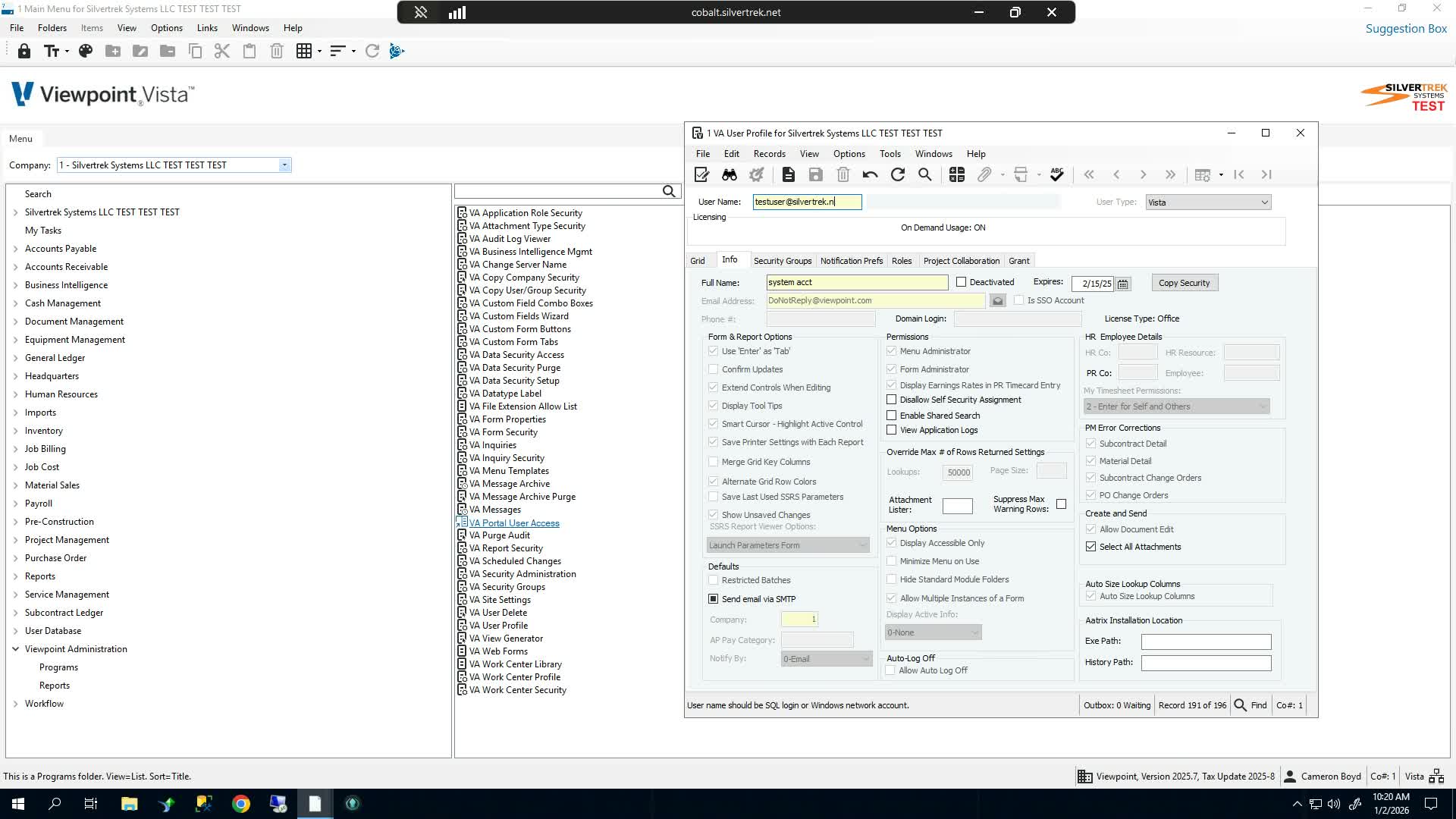Click the search magnifier above programs list

tap(669, 191)
